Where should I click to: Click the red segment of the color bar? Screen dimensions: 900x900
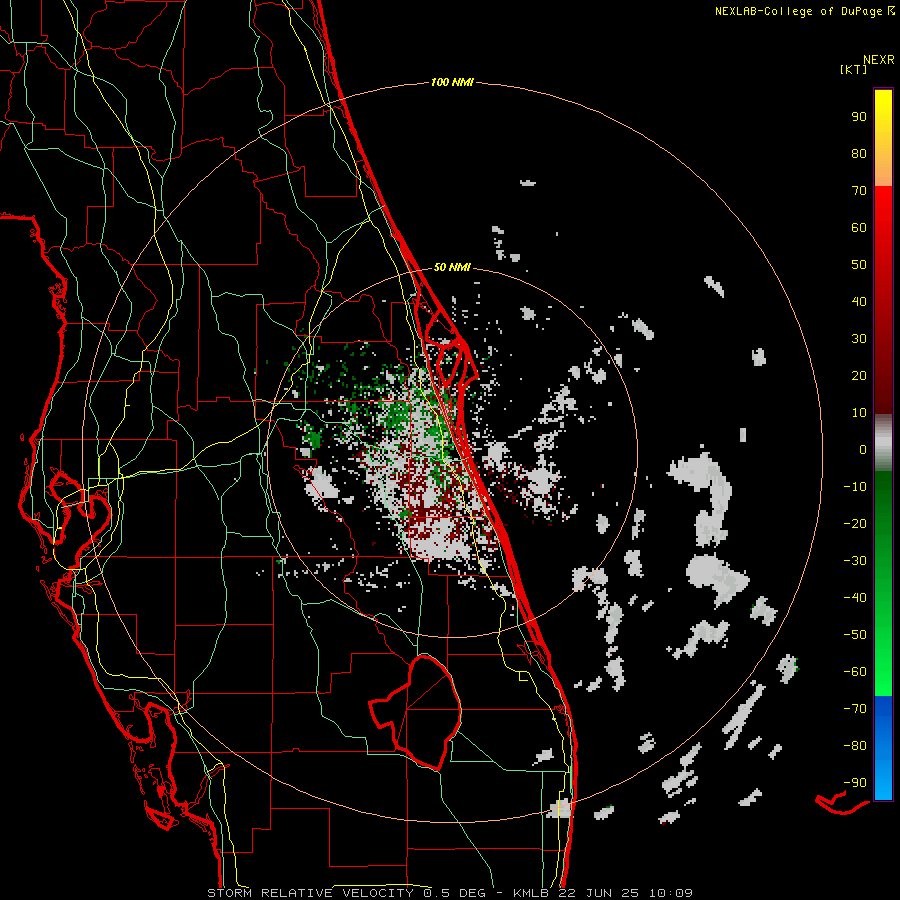pos(883,300)
